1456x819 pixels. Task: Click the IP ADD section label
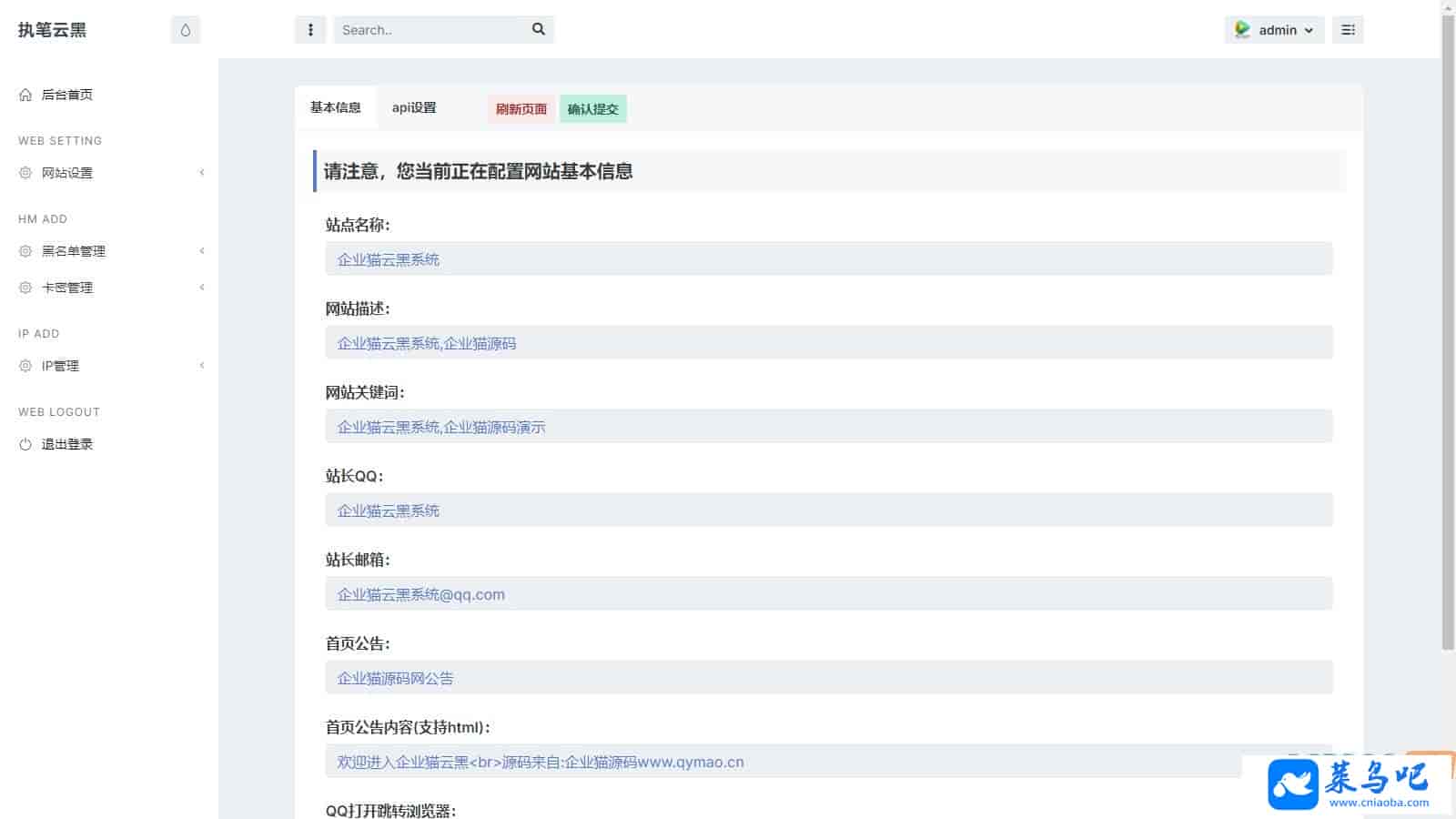pyautogui.click(x=39, y=334)
